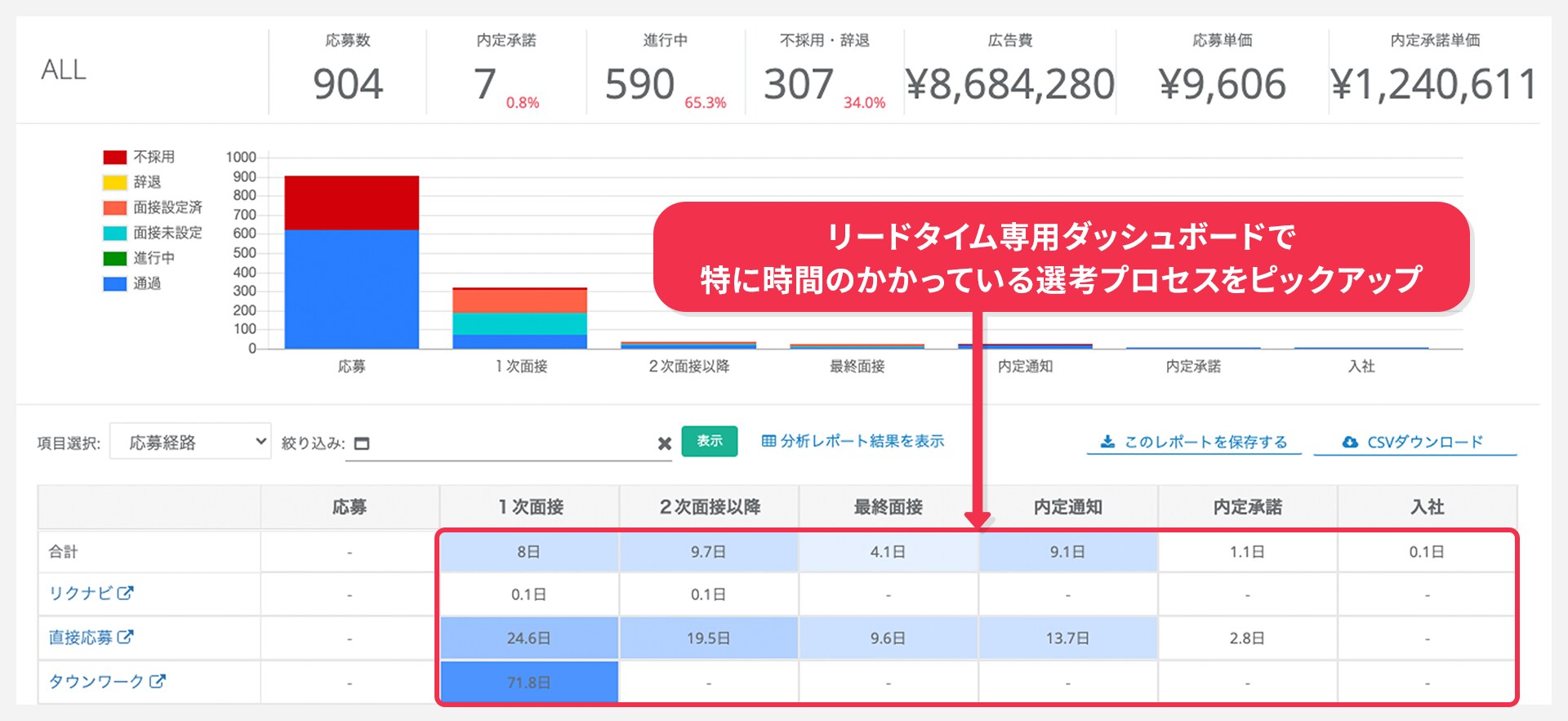Open the 直接応募 source link
Screen dimensions: 1568x721
pos(80,637)
